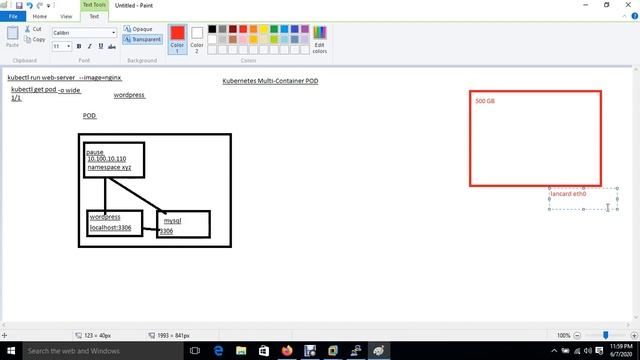This screenshot has height=360, width=640.
Task: Pick the black color swatch
Action: pyautogui.click(x=212, y=29)
